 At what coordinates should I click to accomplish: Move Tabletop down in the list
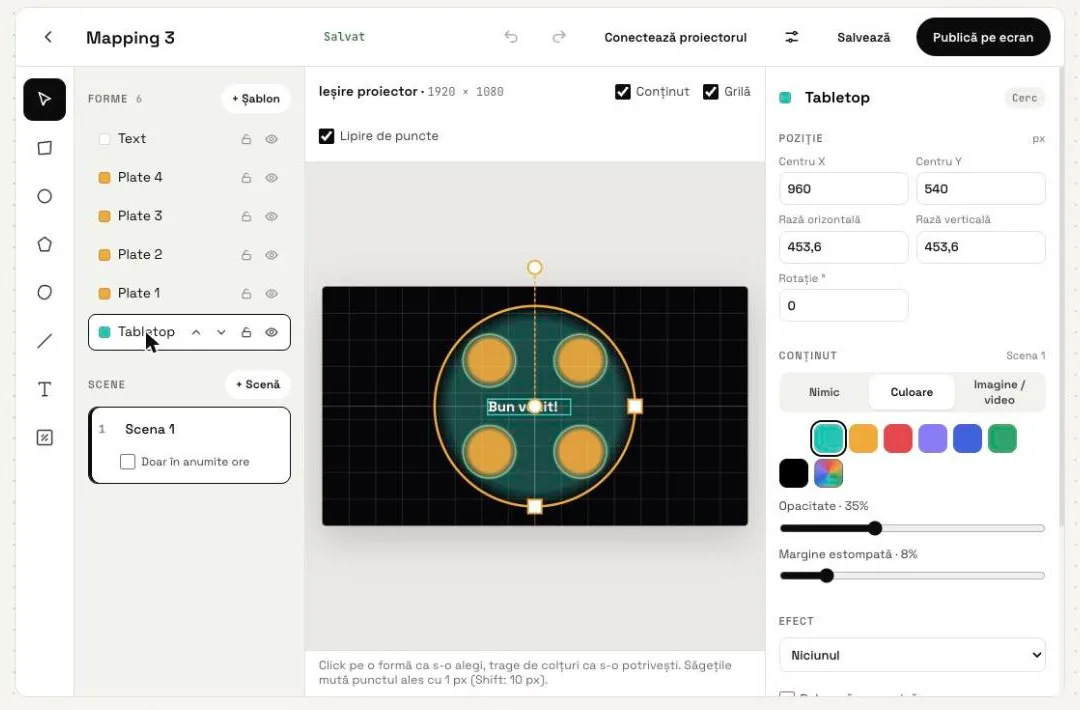tap(221, 333)
